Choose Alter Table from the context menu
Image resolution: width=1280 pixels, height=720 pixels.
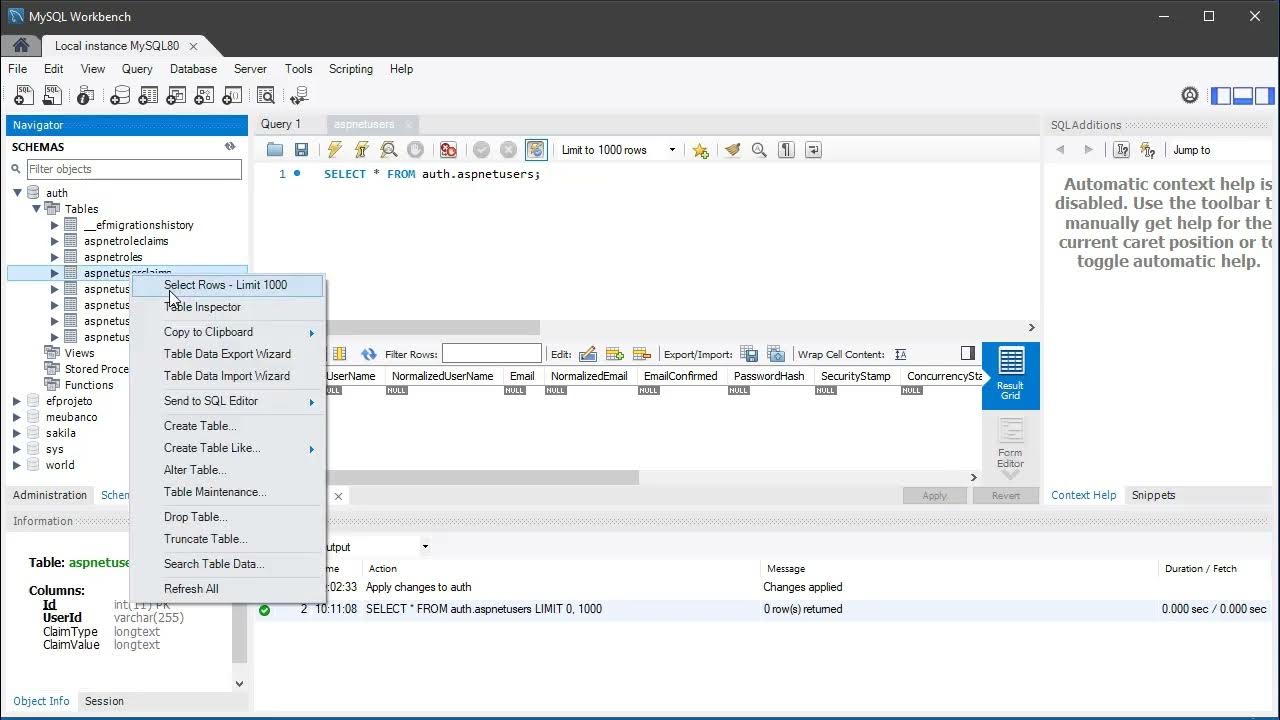click(228, 470)
